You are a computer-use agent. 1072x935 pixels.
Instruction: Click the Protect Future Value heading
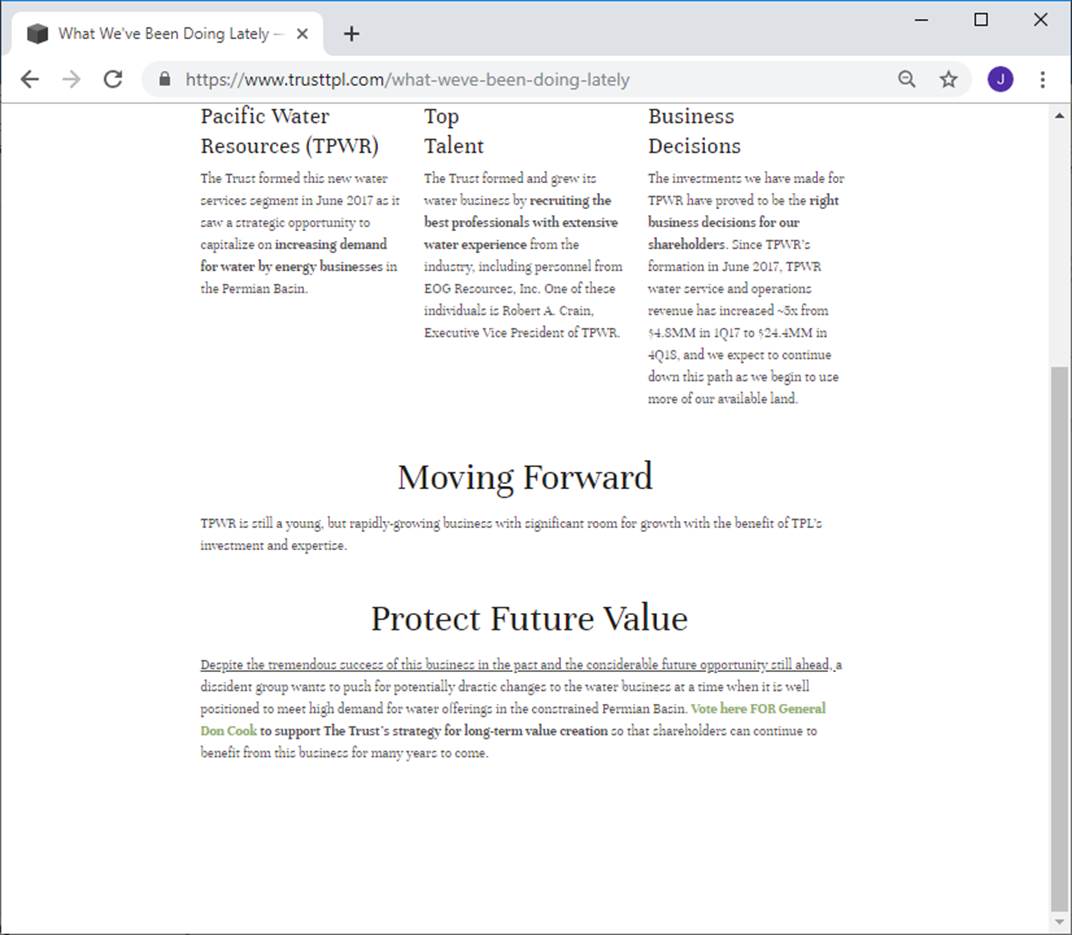pos(529,619)
